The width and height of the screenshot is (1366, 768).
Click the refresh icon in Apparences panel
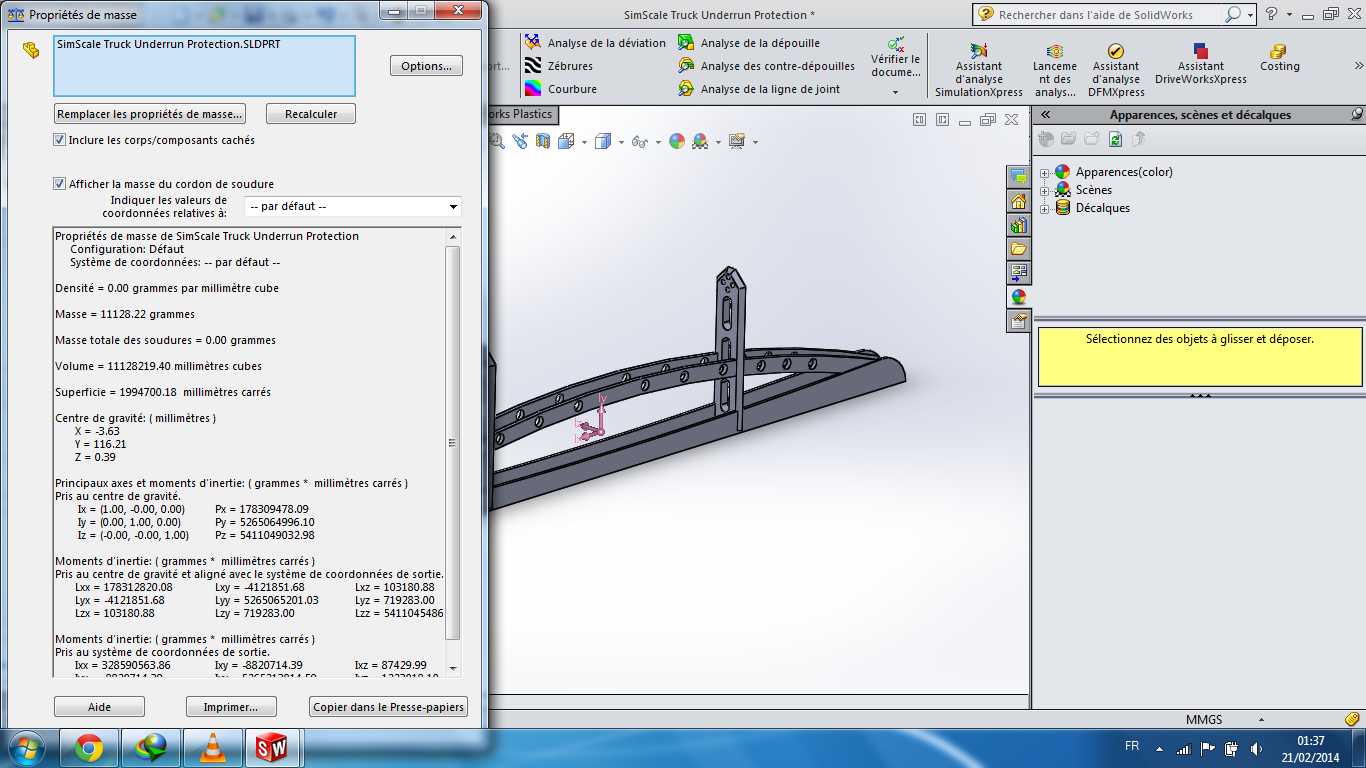pyautogui.click(x=1115, y=139)
